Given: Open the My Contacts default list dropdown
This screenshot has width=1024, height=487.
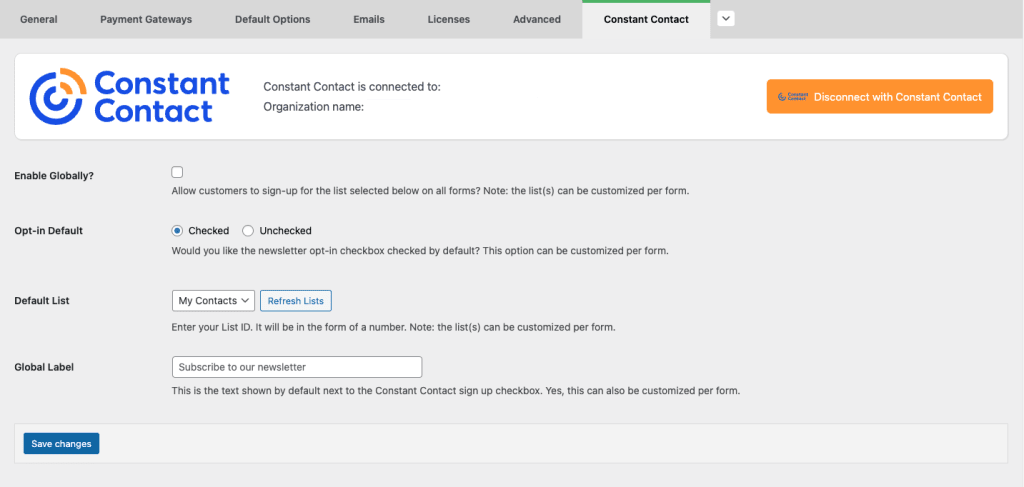Looking at the screenshot, I should coord(214,300).
